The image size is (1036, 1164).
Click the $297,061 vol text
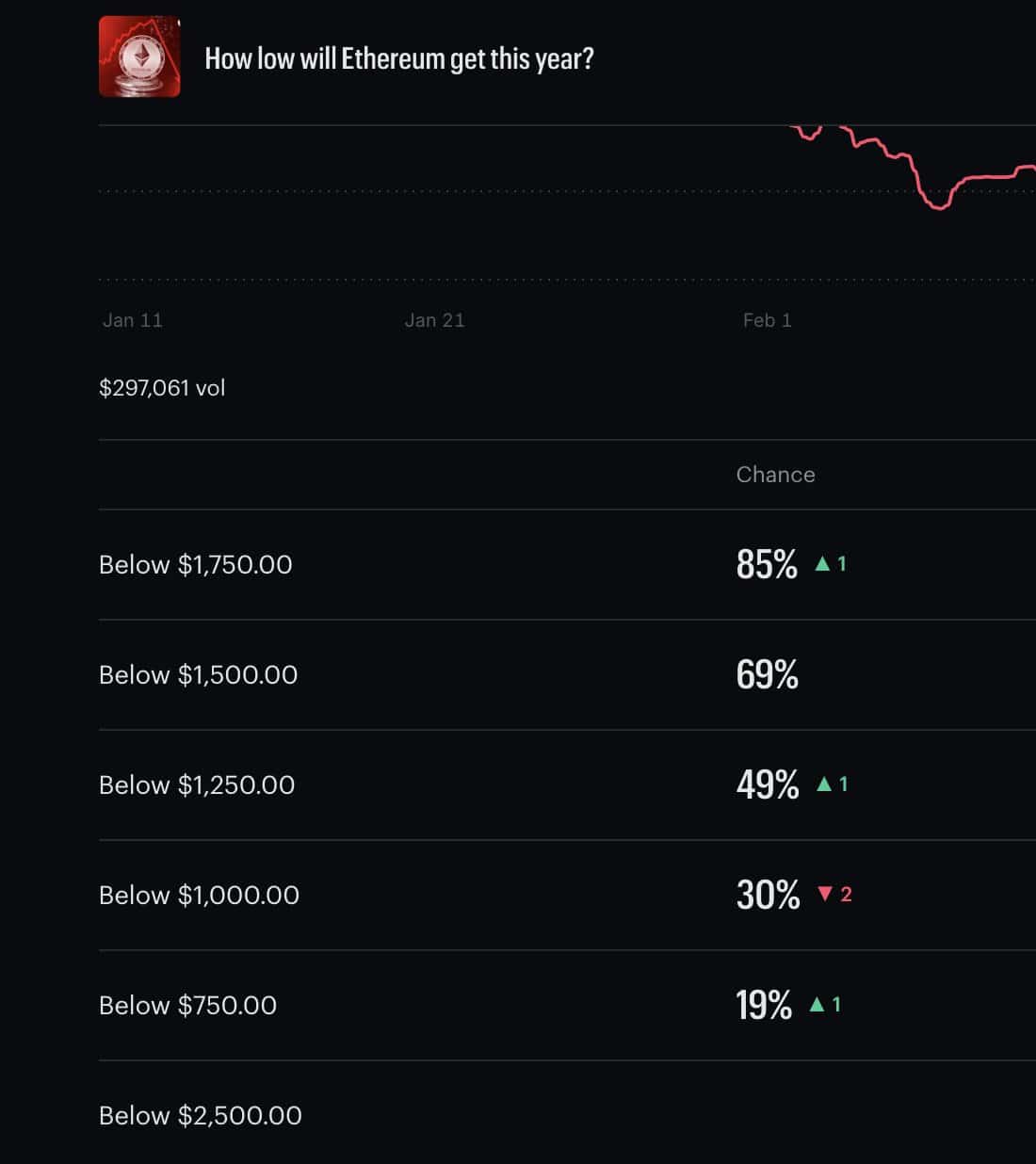pyautogui.click(x=161, y=388)
